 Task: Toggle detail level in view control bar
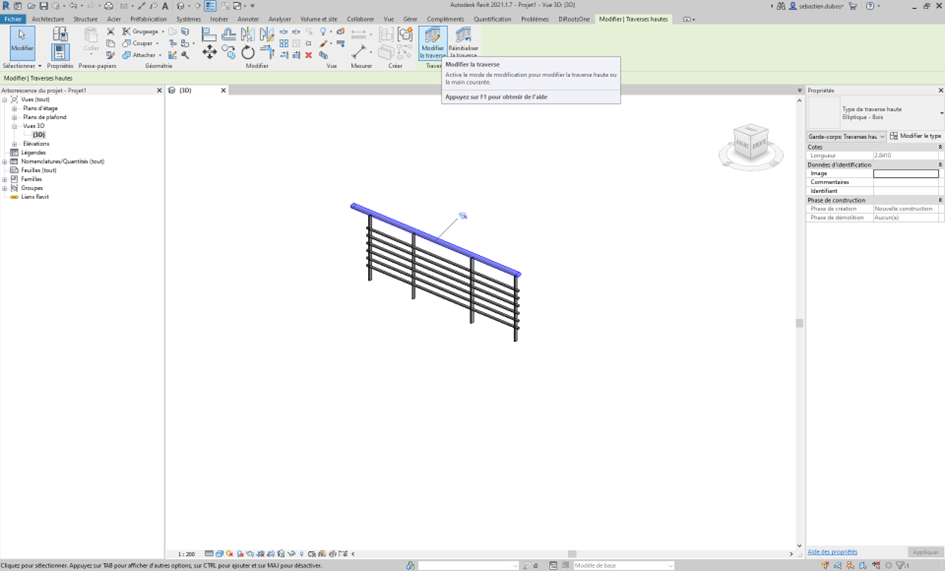point(209,554)
